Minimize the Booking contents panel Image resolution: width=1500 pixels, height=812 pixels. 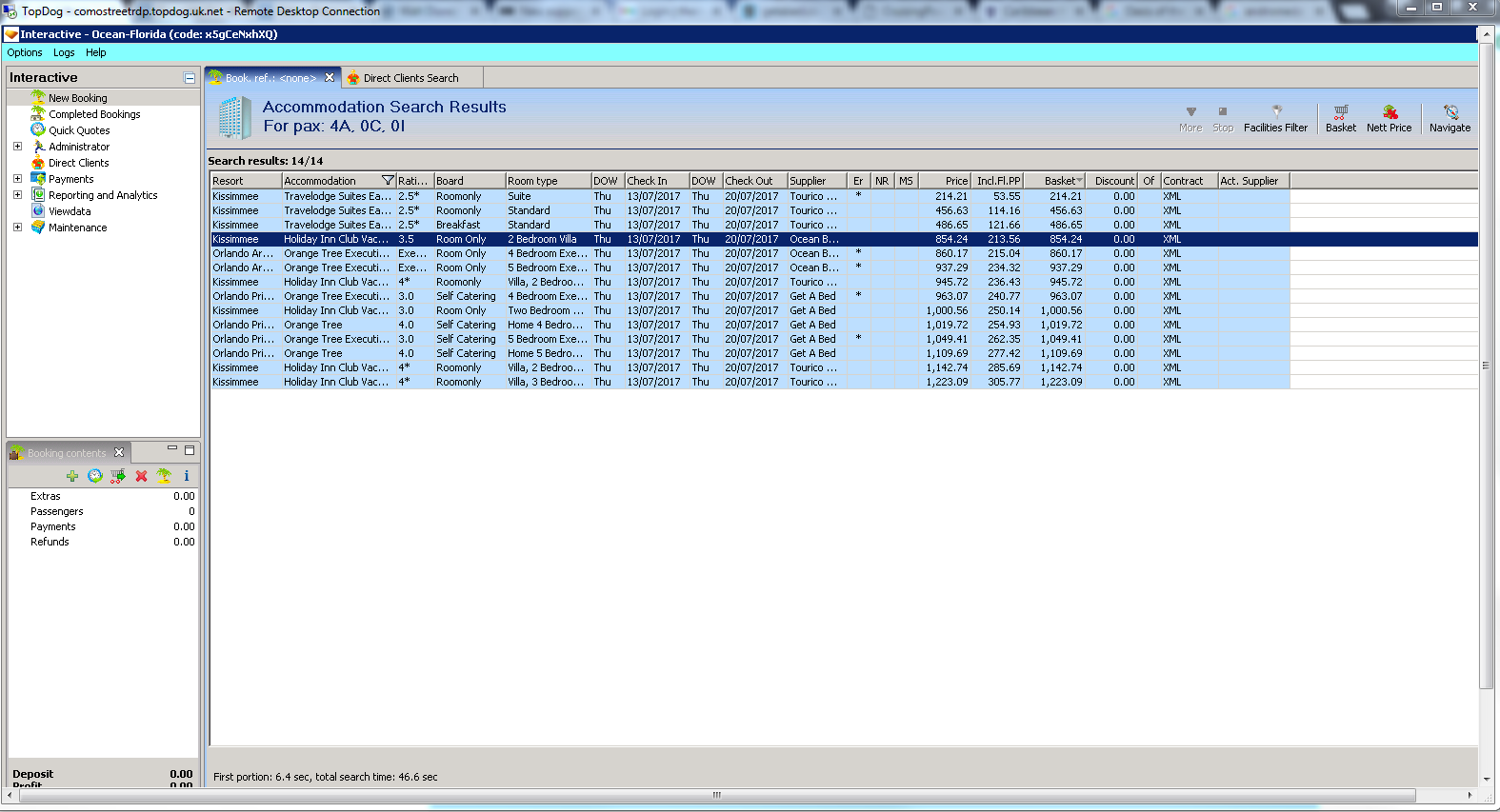(x=172, y=449)
